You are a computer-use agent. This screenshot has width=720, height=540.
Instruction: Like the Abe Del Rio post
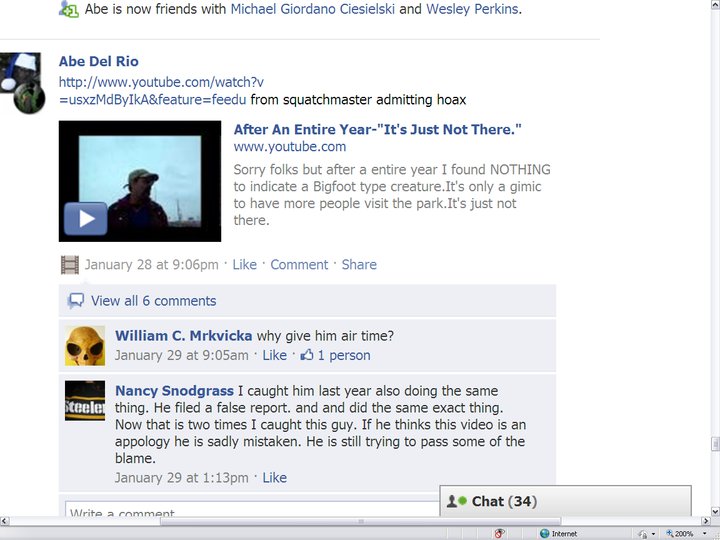244,264
